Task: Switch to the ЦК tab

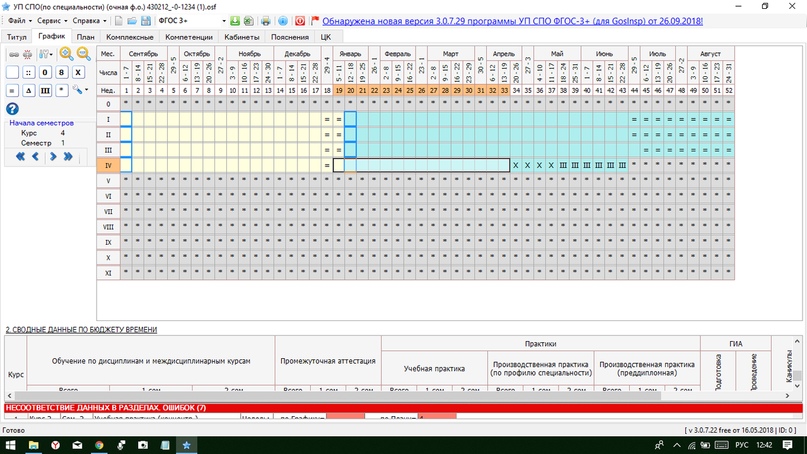Action: [326, 37]
